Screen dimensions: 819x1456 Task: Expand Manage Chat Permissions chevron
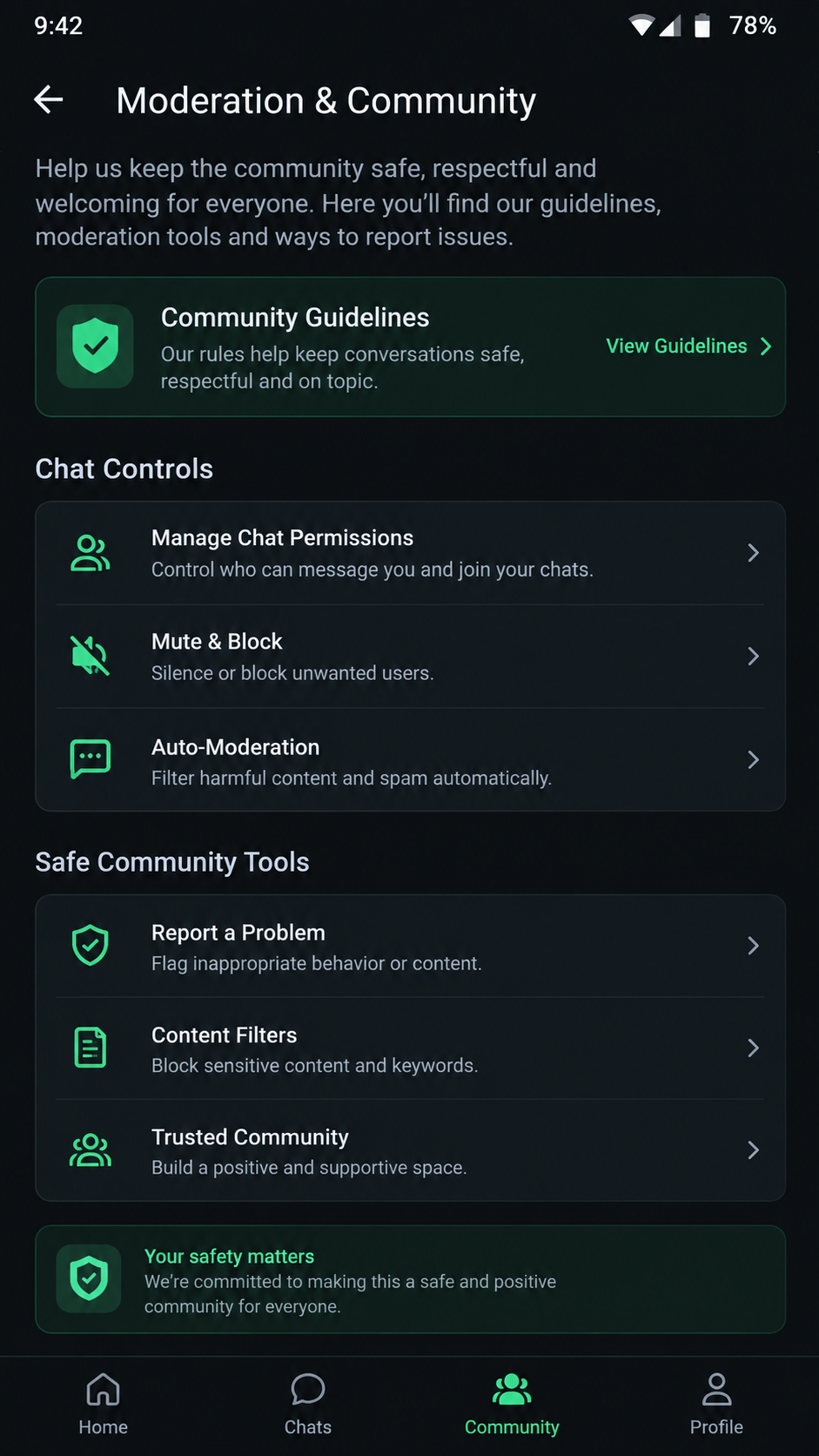click(754, 553)
